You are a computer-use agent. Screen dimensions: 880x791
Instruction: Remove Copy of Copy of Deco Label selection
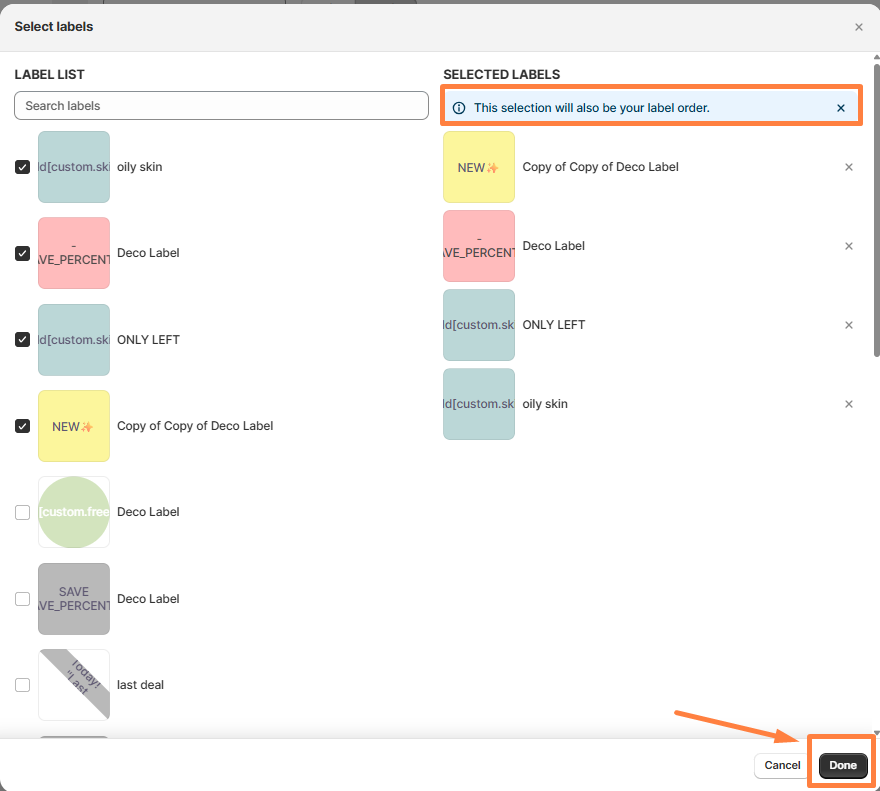(849, 167)
